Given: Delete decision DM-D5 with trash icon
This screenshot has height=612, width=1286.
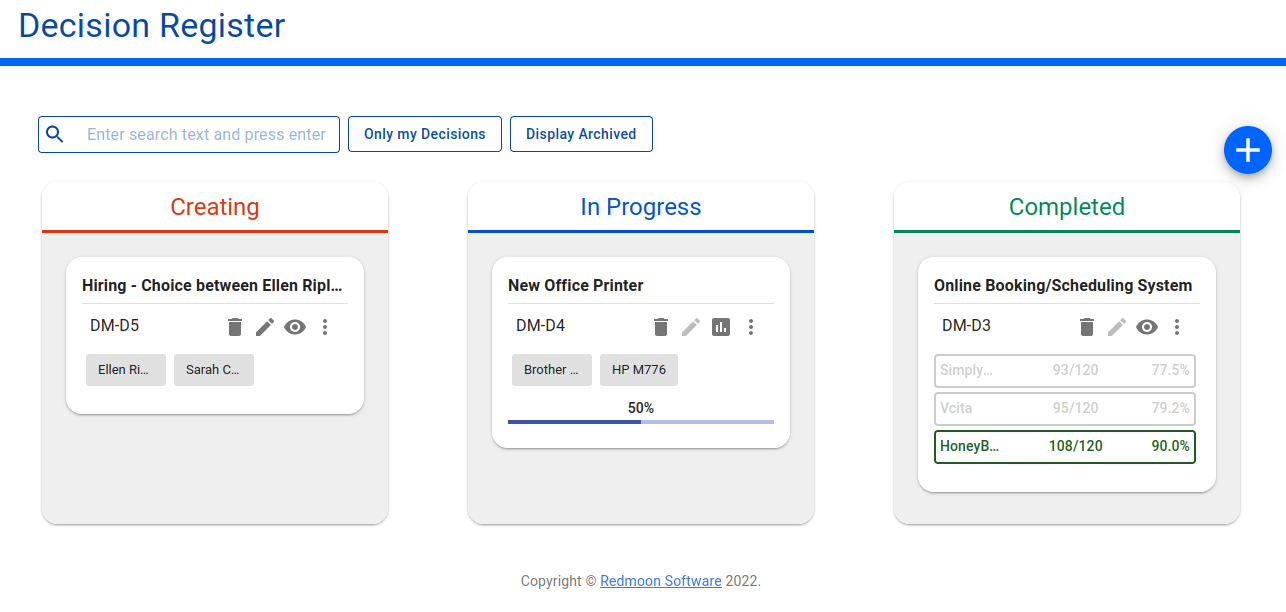Looking at the screenshot, I should (x=235, y=327).
